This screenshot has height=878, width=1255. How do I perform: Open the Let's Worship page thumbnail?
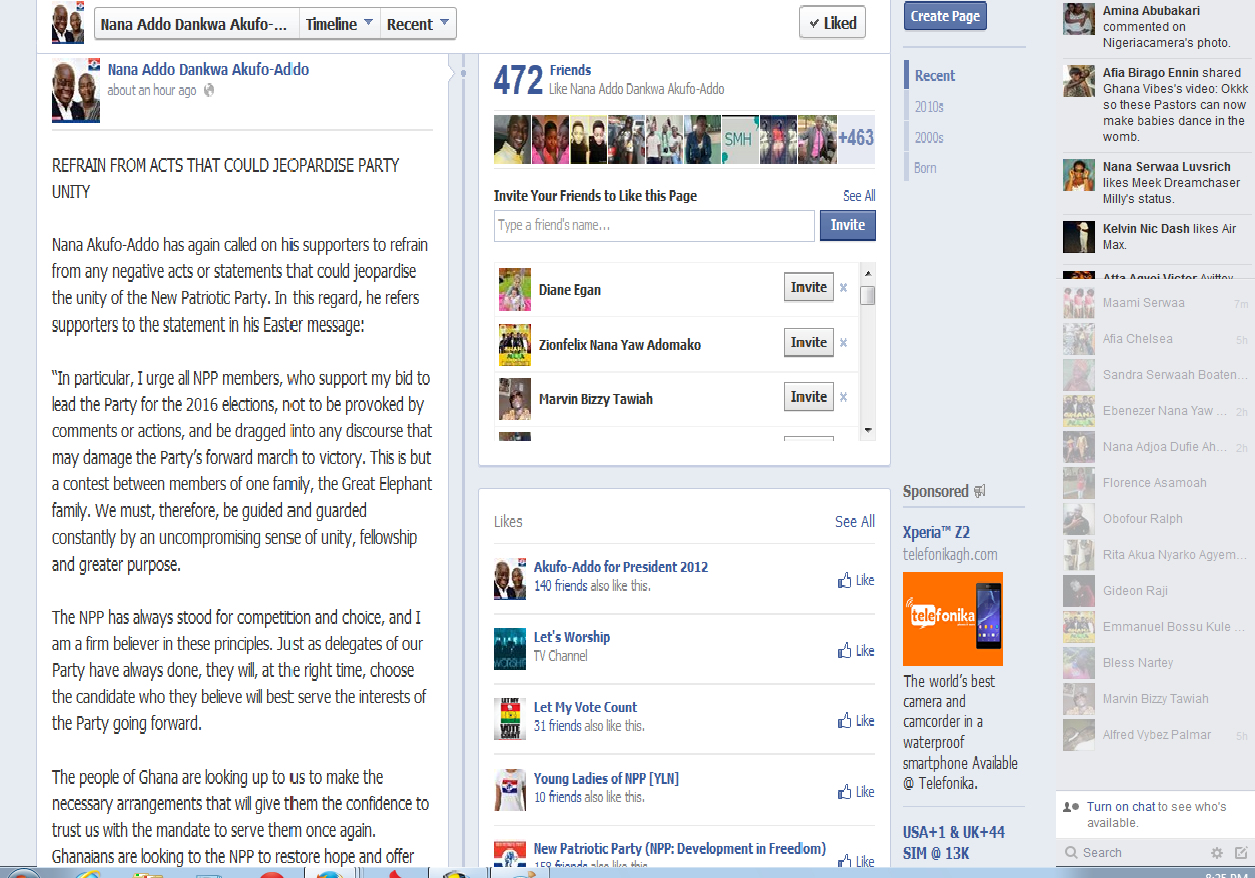(510, 649)
